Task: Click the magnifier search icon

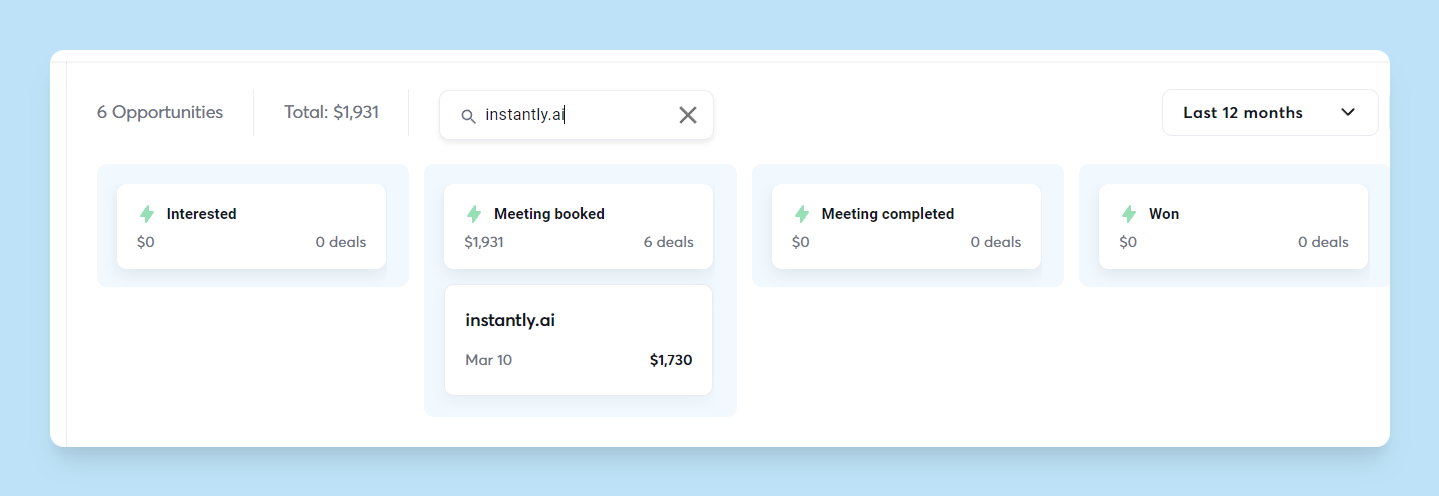Action: [468, 116]
